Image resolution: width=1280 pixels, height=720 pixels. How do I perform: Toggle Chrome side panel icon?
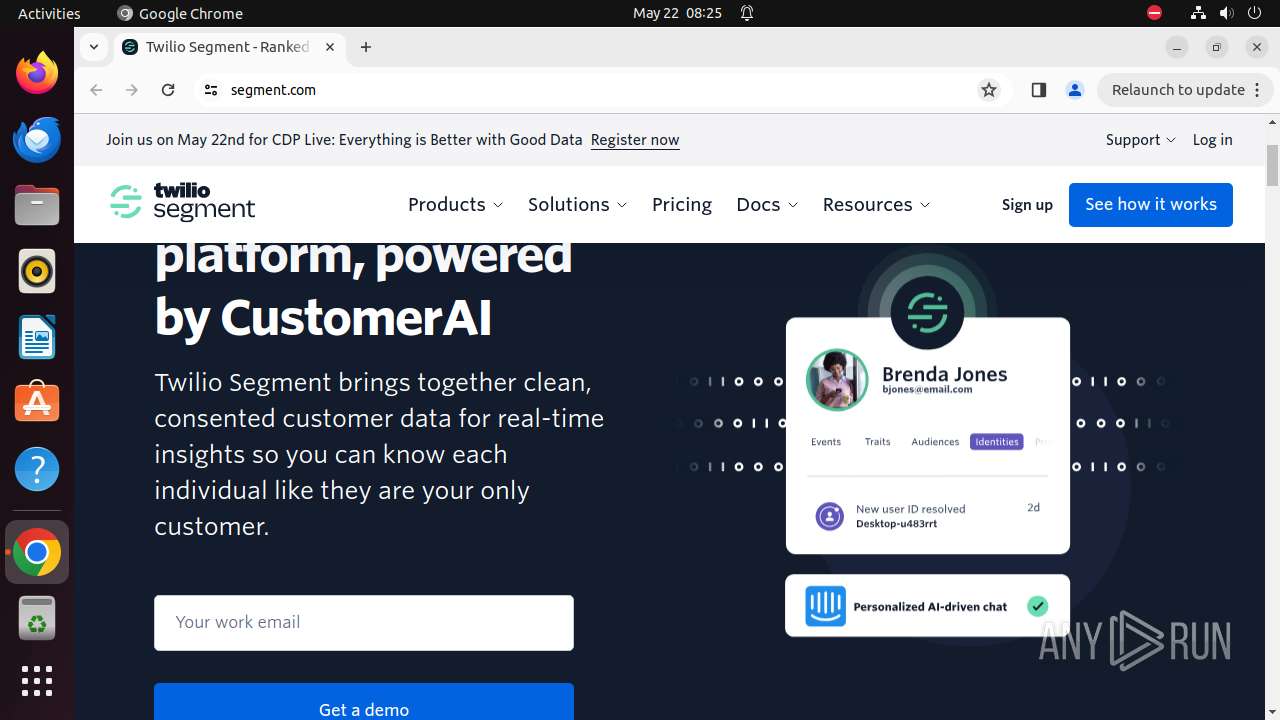point(1038,90)
